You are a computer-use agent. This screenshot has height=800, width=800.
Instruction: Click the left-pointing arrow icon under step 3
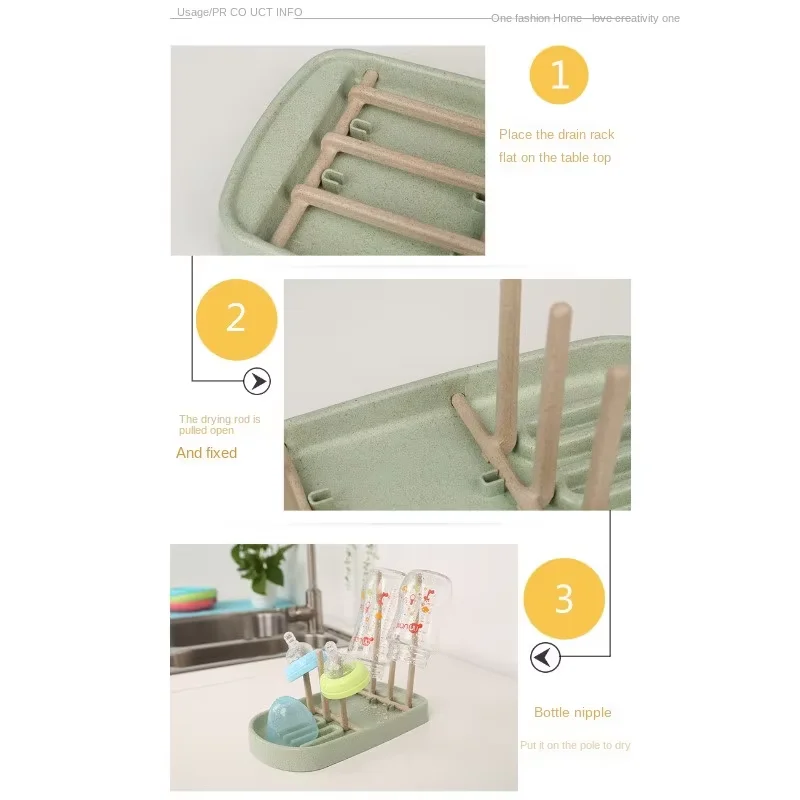(545, 657)
